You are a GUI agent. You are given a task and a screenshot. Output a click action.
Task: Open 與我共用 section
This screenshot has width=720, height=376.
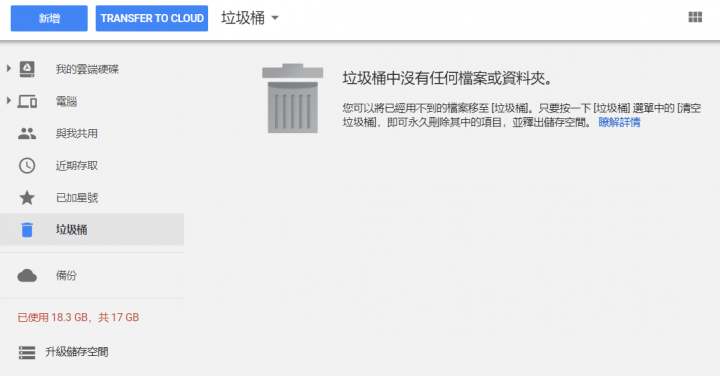click(77, 134)
